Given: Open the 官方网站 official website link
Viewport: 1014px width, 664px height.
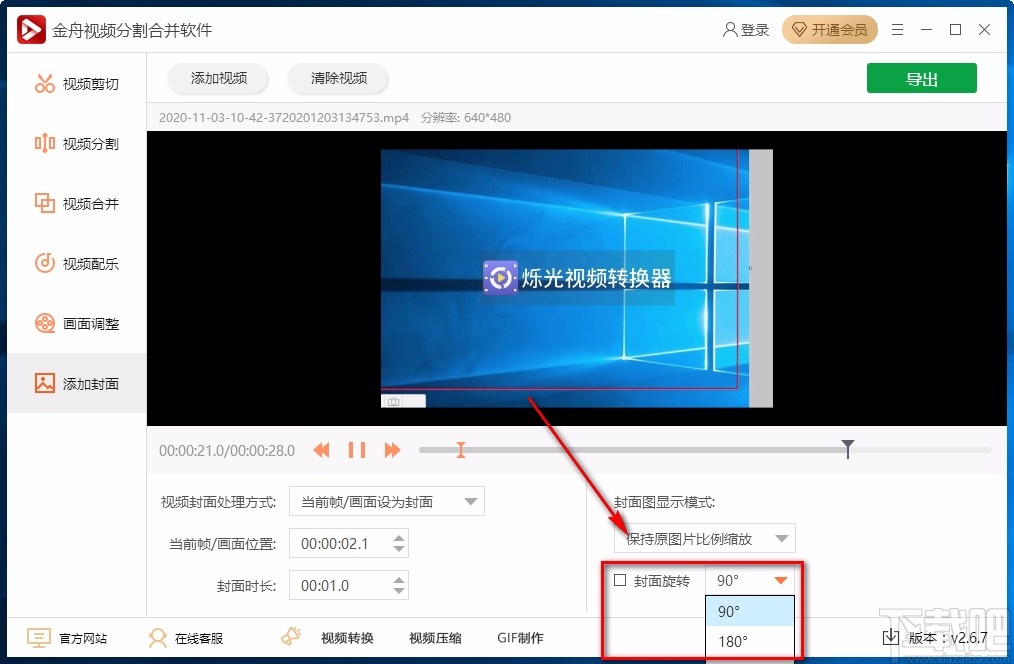Looking at the screenshot, I should tap(67, 638).
